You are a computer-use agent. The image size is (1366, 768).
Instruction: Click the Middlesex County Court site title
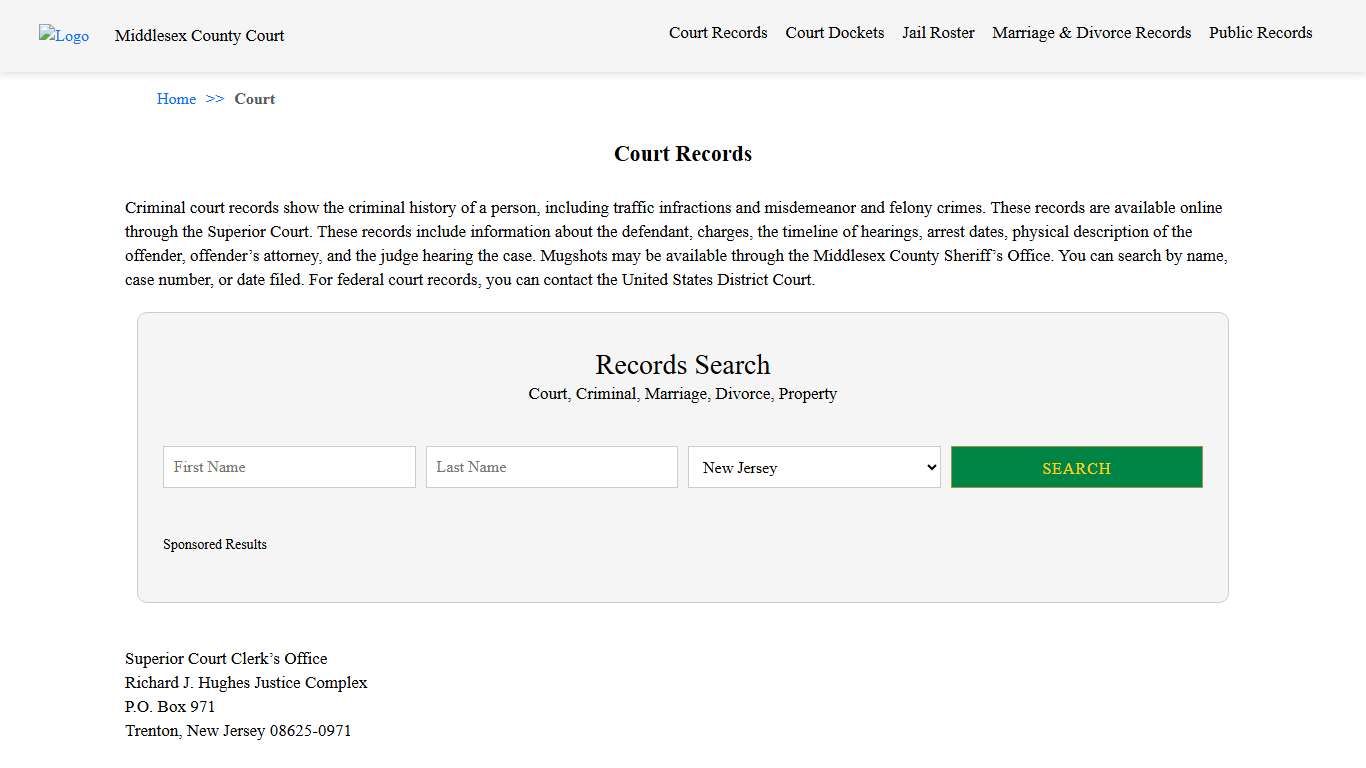pyautogui.click(x=199, y=35)
